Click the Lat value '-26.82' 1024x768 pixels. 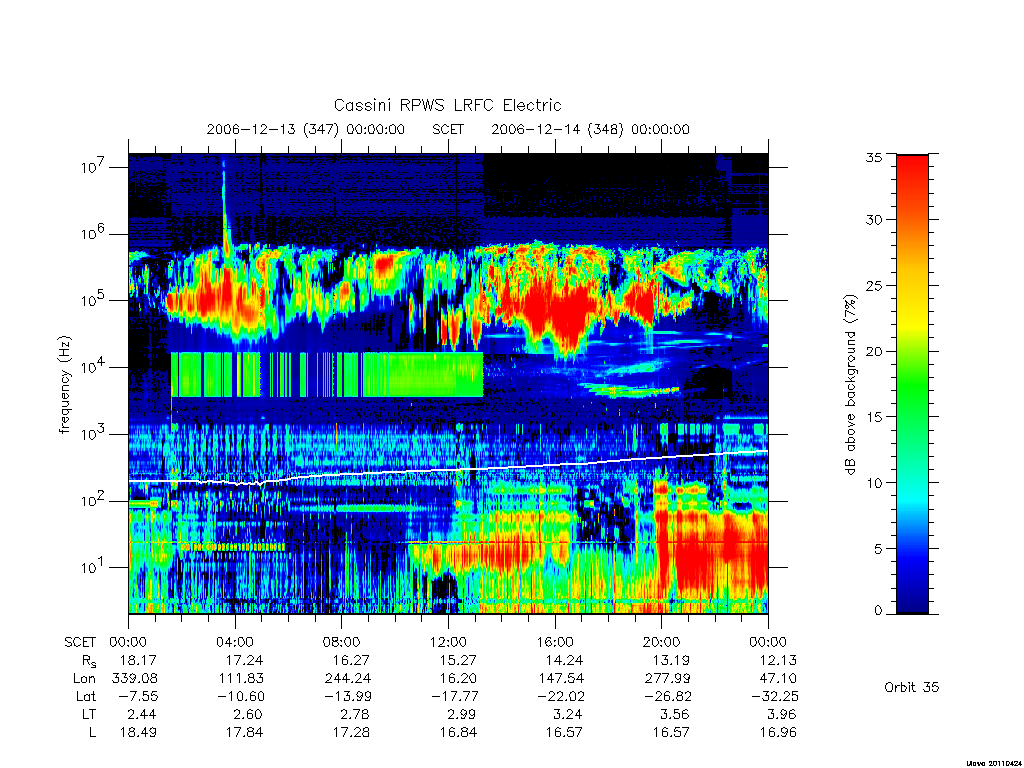667,696
